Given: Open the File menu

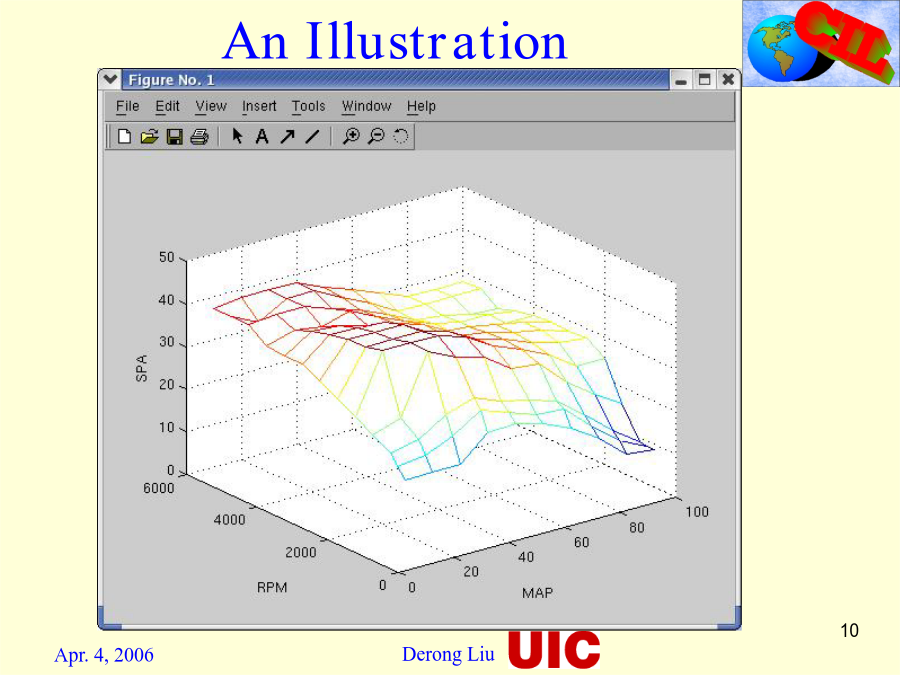Looking at the screenshot, I should pos(127,106).
